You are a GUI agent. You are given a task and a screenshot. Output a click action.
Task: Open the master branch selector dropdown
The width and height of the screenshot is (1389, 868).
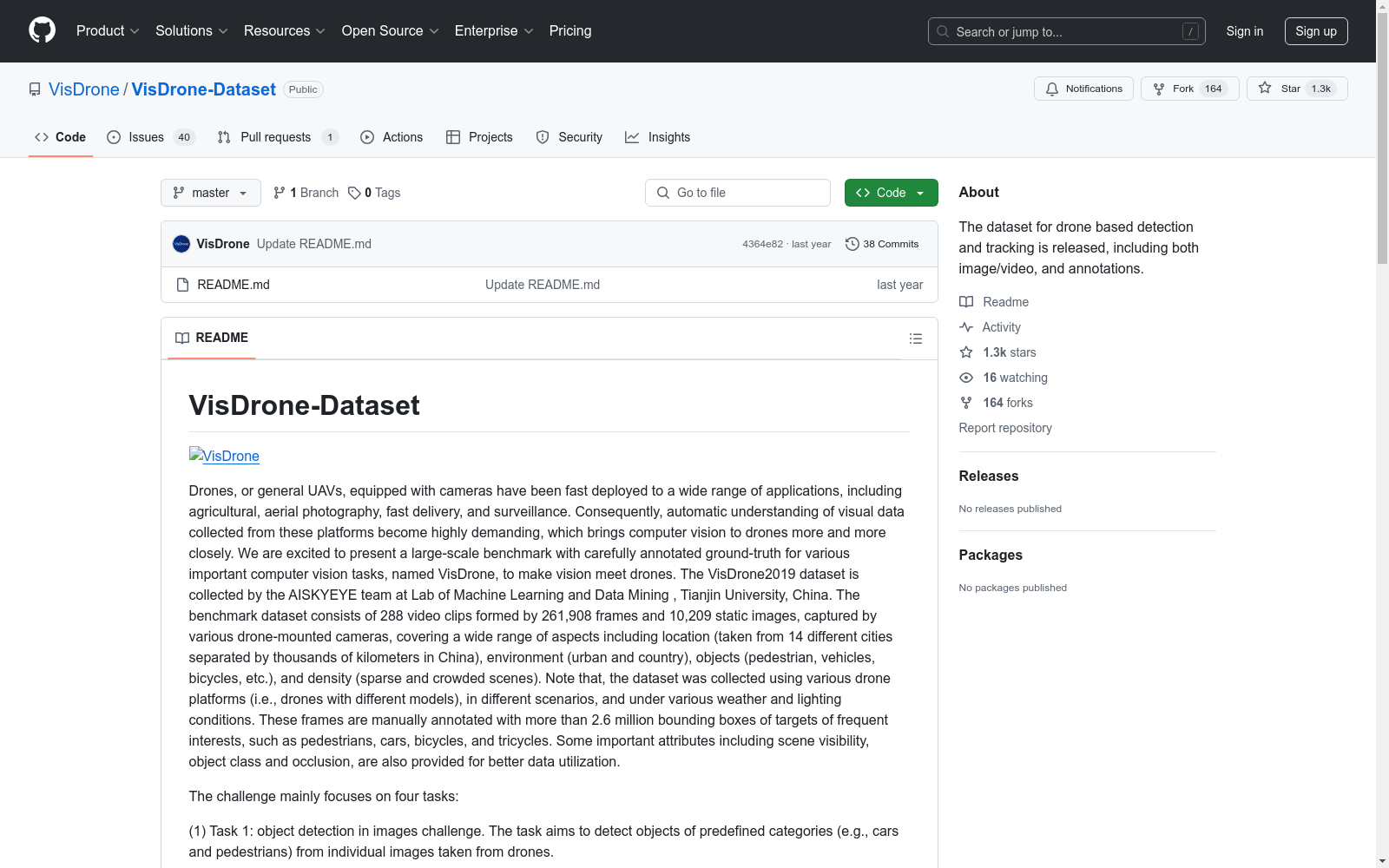(211, 193)
